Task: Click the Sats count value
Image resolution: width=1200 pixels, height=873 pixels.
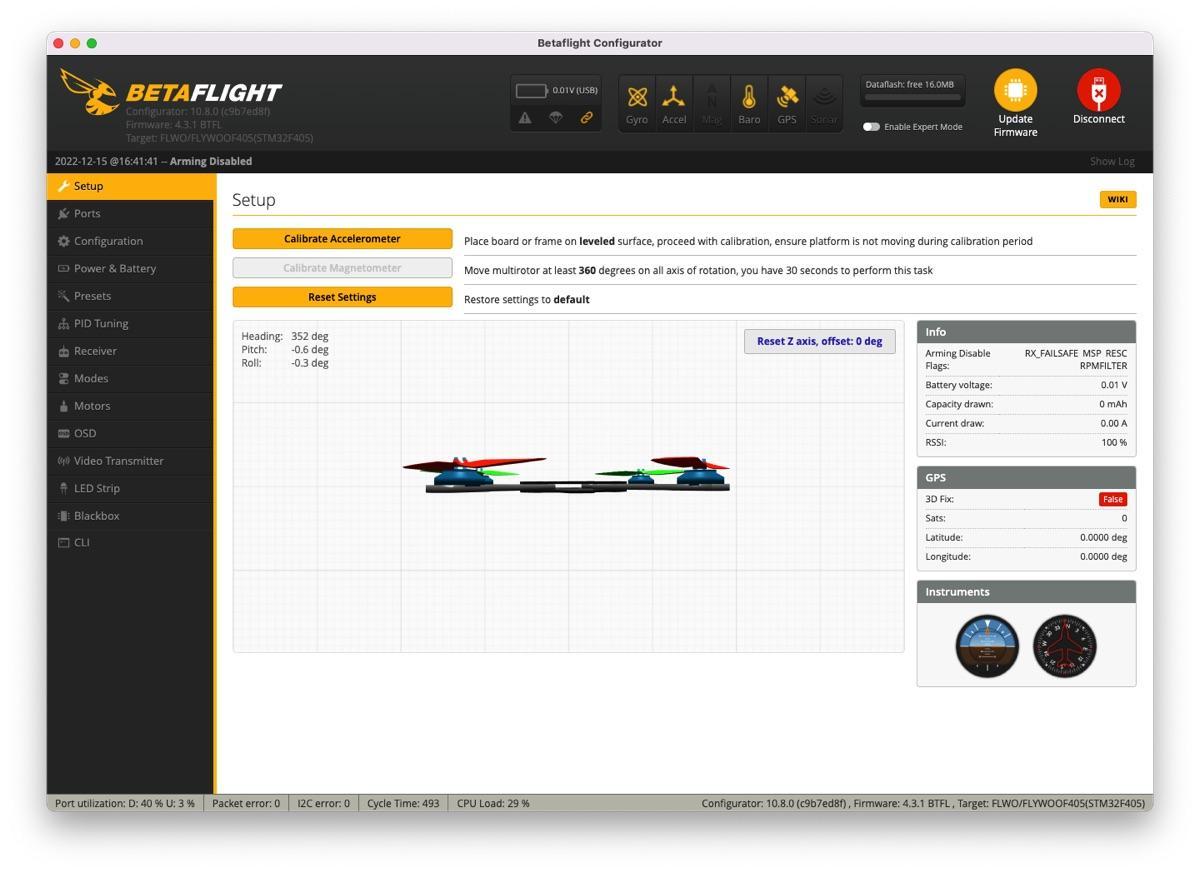Action: (x=1124, y=518)
